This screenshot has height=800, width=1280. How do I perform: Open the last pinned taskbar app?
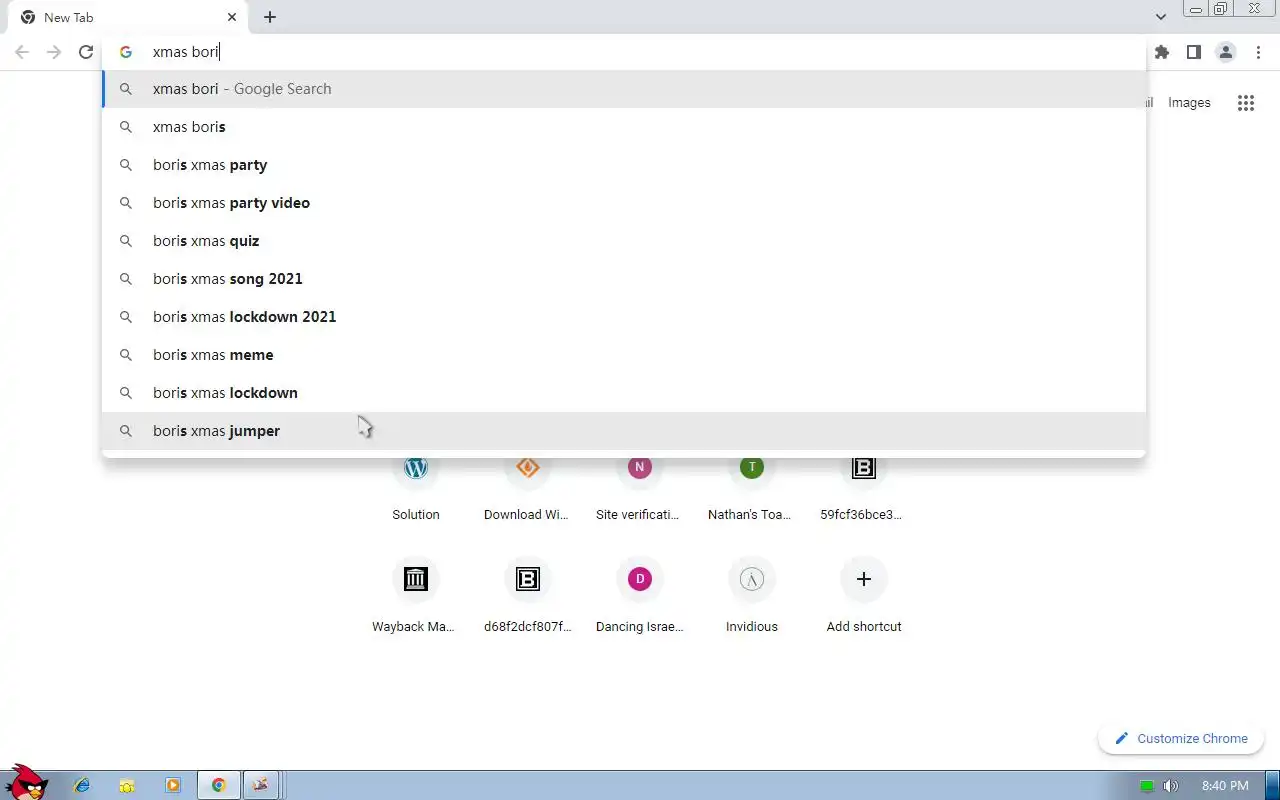(261, 786)
